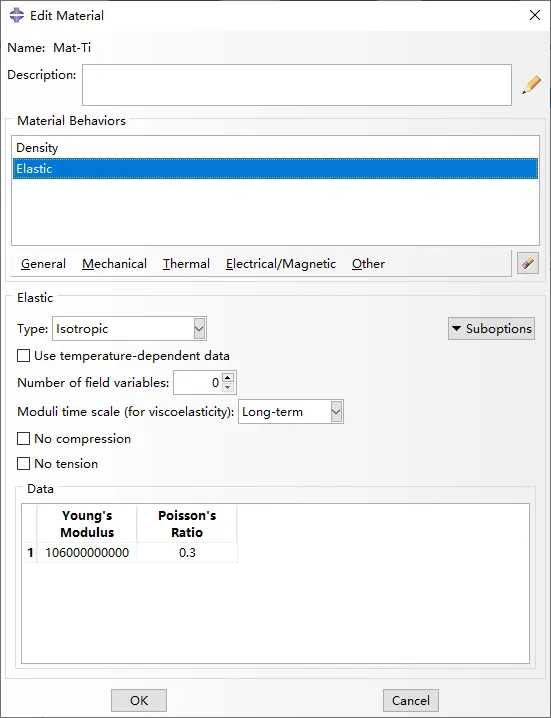Screen dimensions: 551x718
Task: Open the Electrical/Magnetic menu
Action: [x=281, y=264]
